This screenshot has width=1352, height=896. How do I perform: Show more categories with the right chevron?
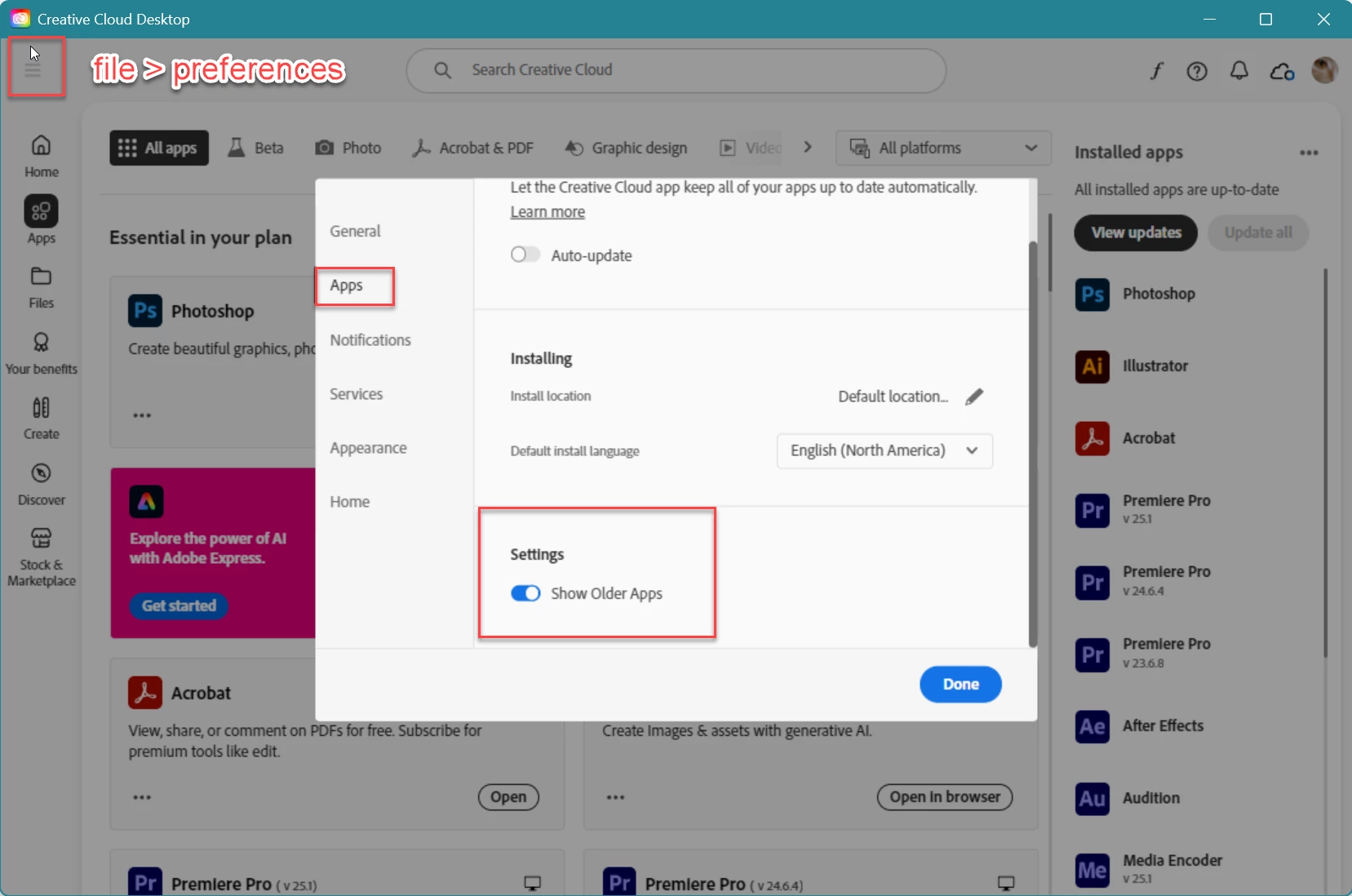point(808,147)
